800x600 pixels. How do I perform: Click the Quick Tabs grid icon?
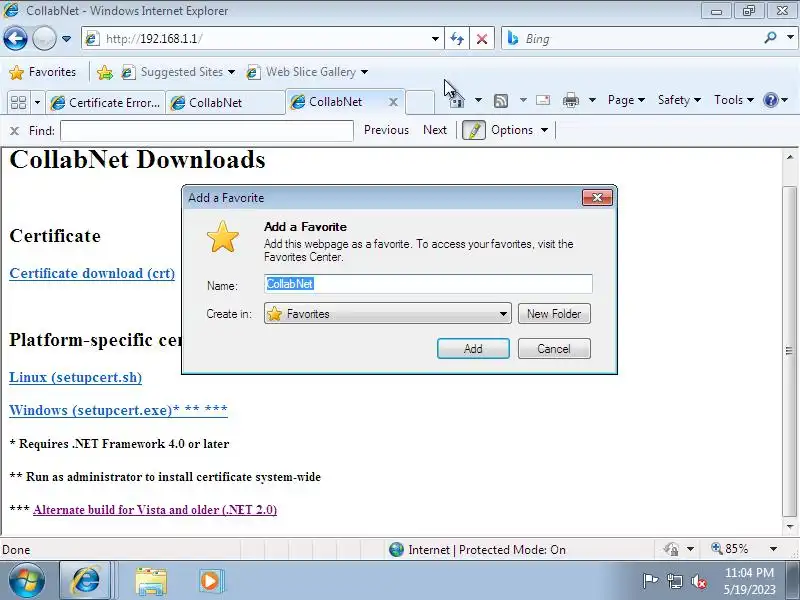[18, 103]
